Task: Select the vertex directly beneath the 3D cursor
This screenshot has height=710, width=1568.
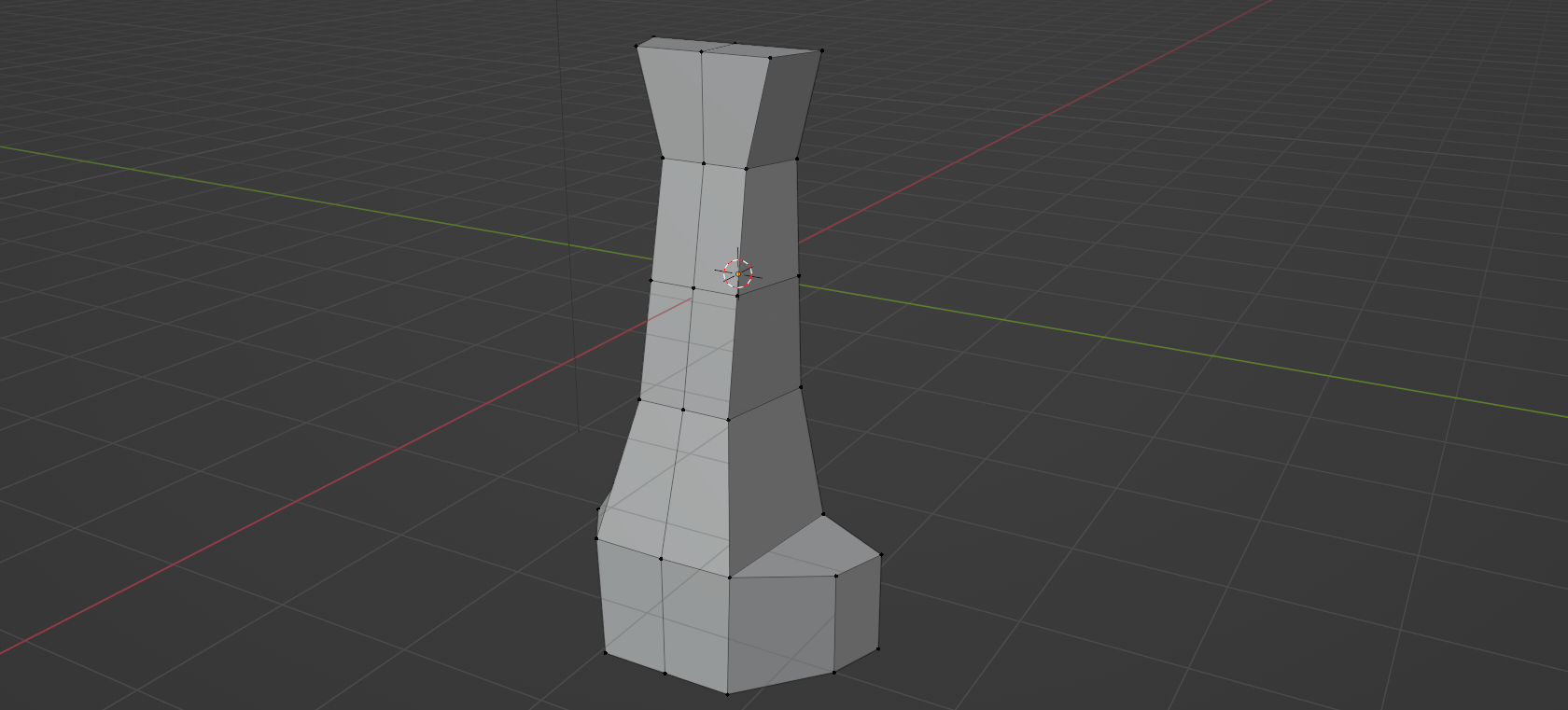Action: [x=736, y=296]
